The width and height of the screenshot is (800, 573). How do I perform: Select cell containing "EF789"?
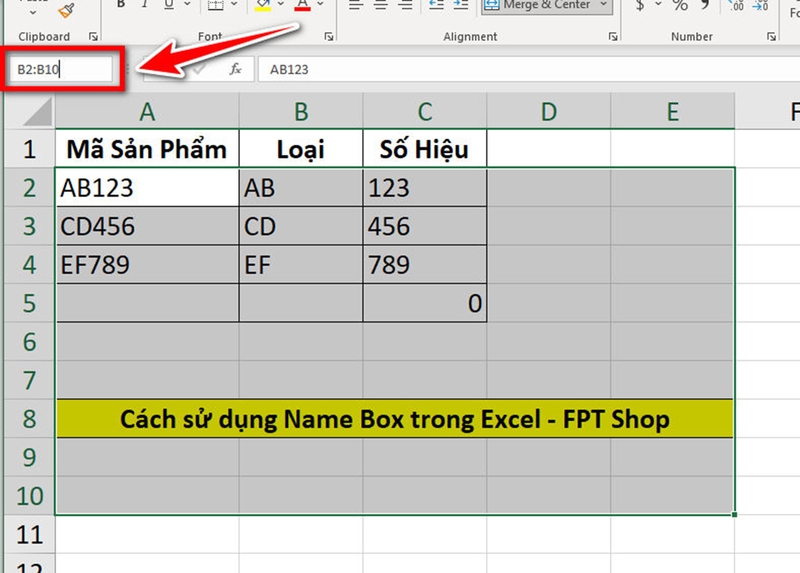click(x=147, y=264)
